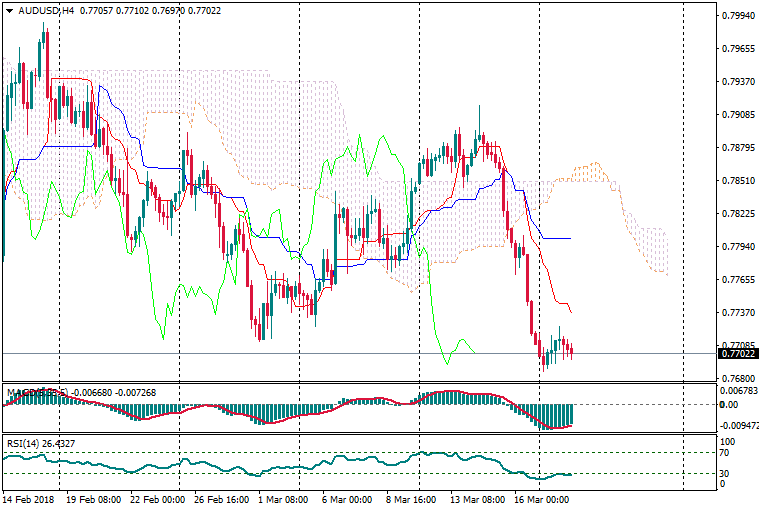This screenshot has height=511, width=759.
Task: Click the 0.79940 price scale label
Action: click(x=738, y=16)
